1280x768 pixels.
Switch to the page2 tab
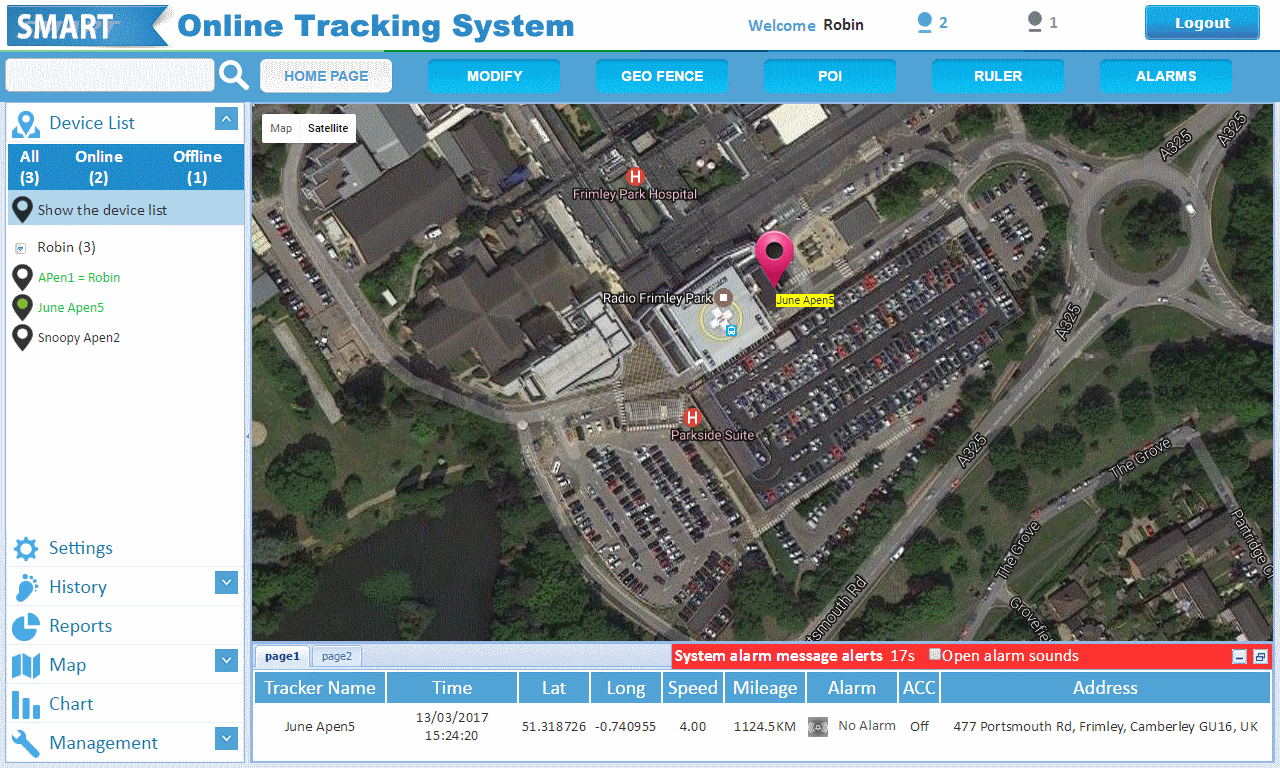point(336,656)
